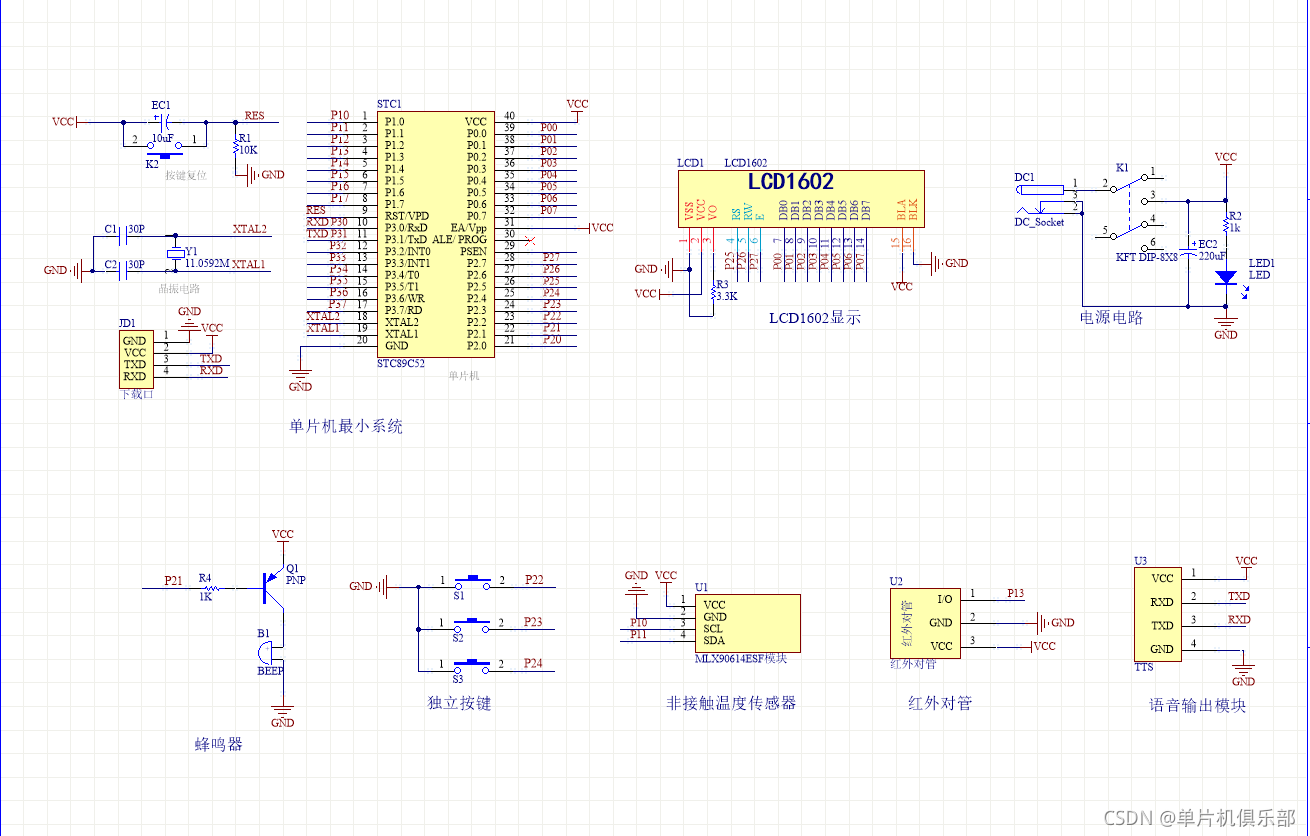Click the '单片机最小系统' section title

[x=346, y=426]
